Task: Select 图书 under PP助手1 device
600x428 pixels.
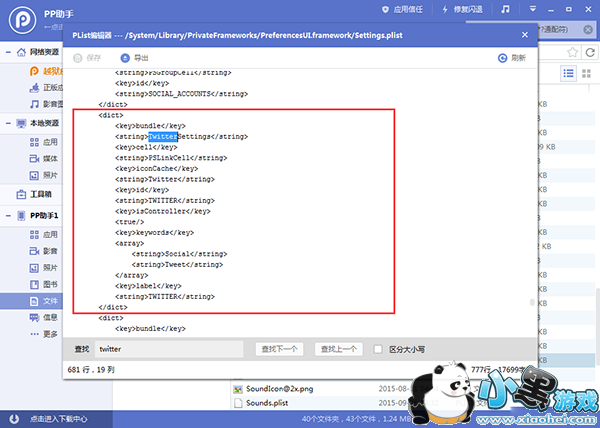Action: pyautogui.click(x=43, y=284)
